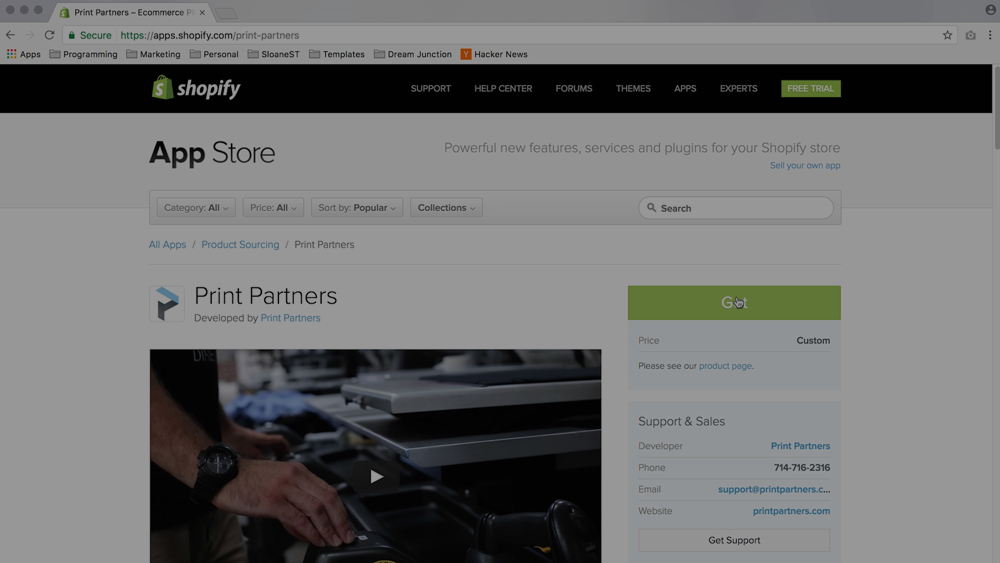Click the browser forward arrow

point(29,35)
